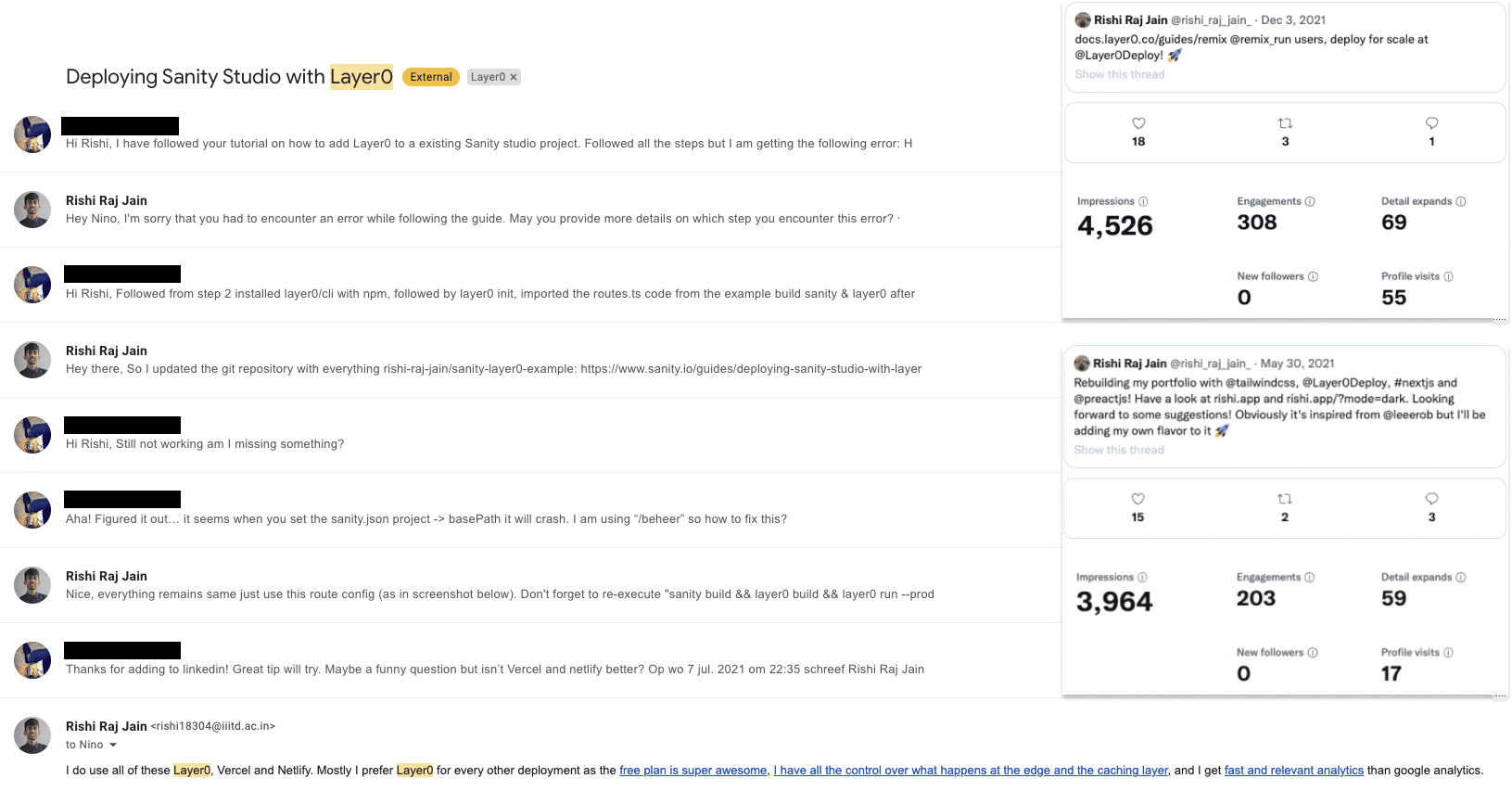This screenshot has height=791, width=1512.
Task: Click @rishi_raj_jain_ handle on Dec 3 tweet
Action: click(1211, 19)
